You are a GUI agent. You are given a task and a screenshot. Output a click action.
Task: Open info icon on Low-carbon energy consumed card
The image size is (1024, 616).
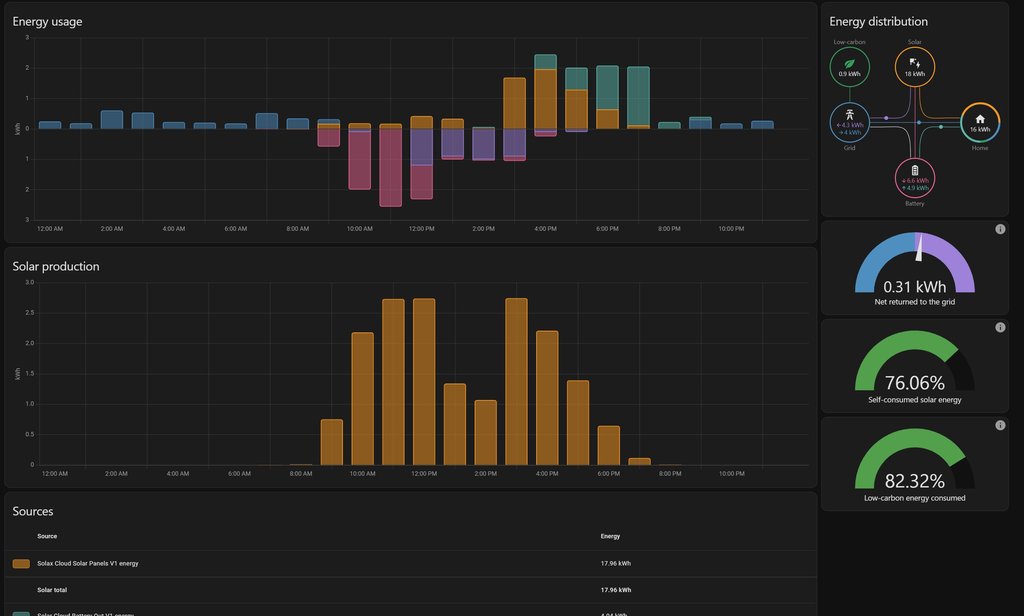click(1000, 425)
